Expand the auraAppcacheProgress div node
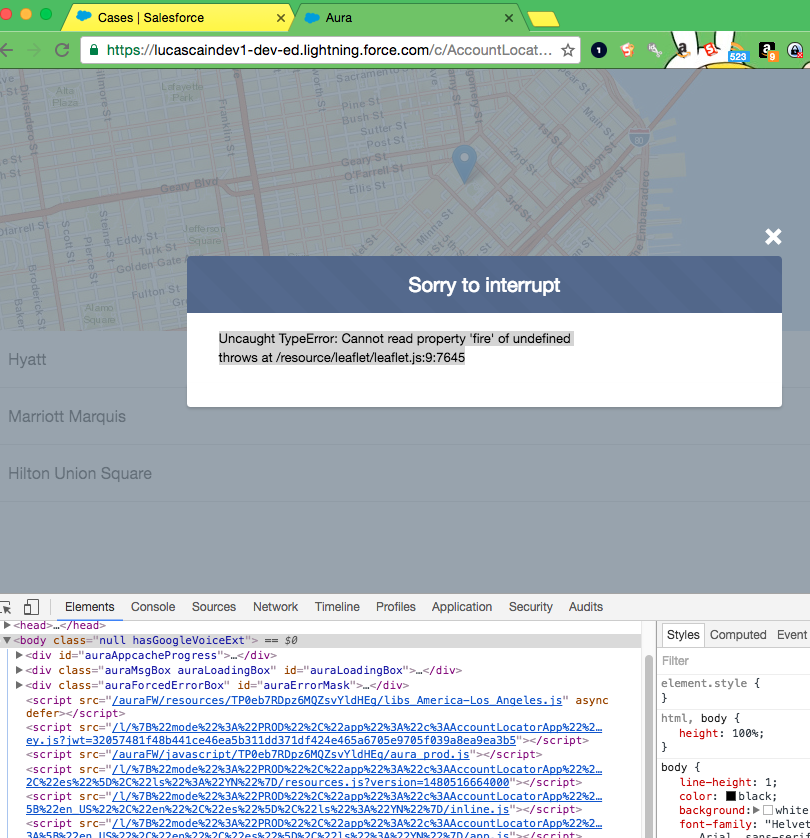The image size is (810, 838). [19, 655]
